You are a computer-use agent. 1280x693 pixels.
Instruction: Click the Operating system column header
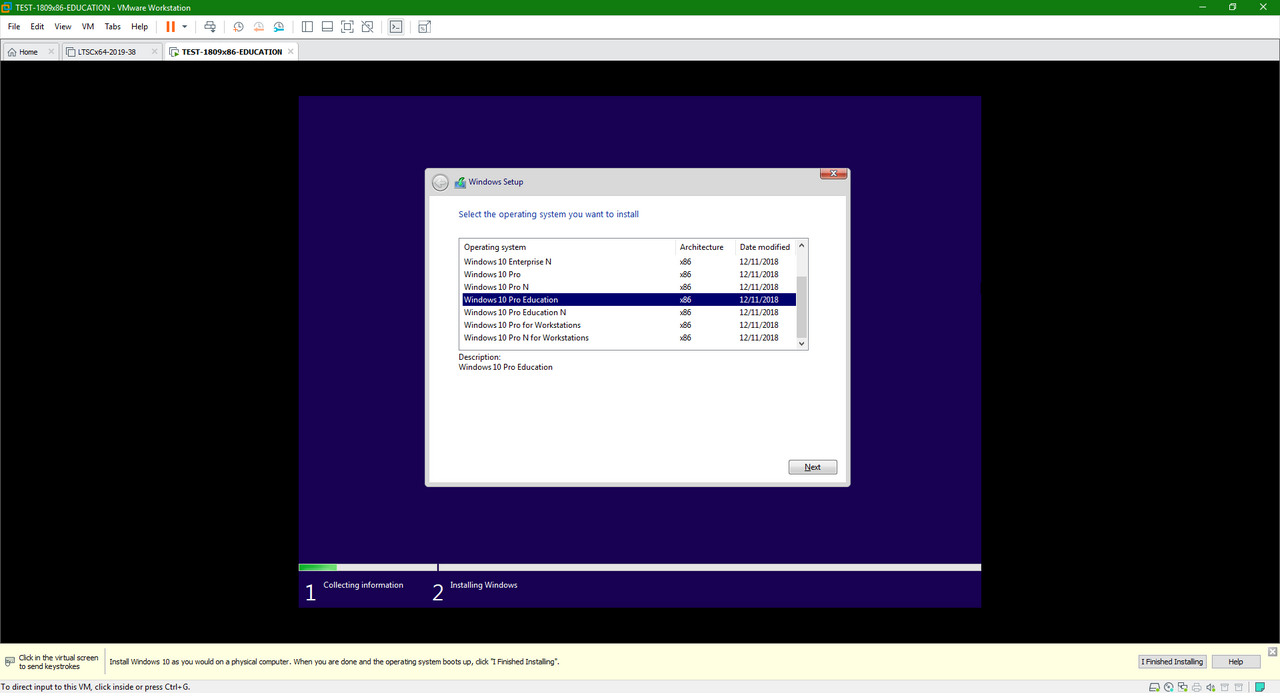point(568,247)
